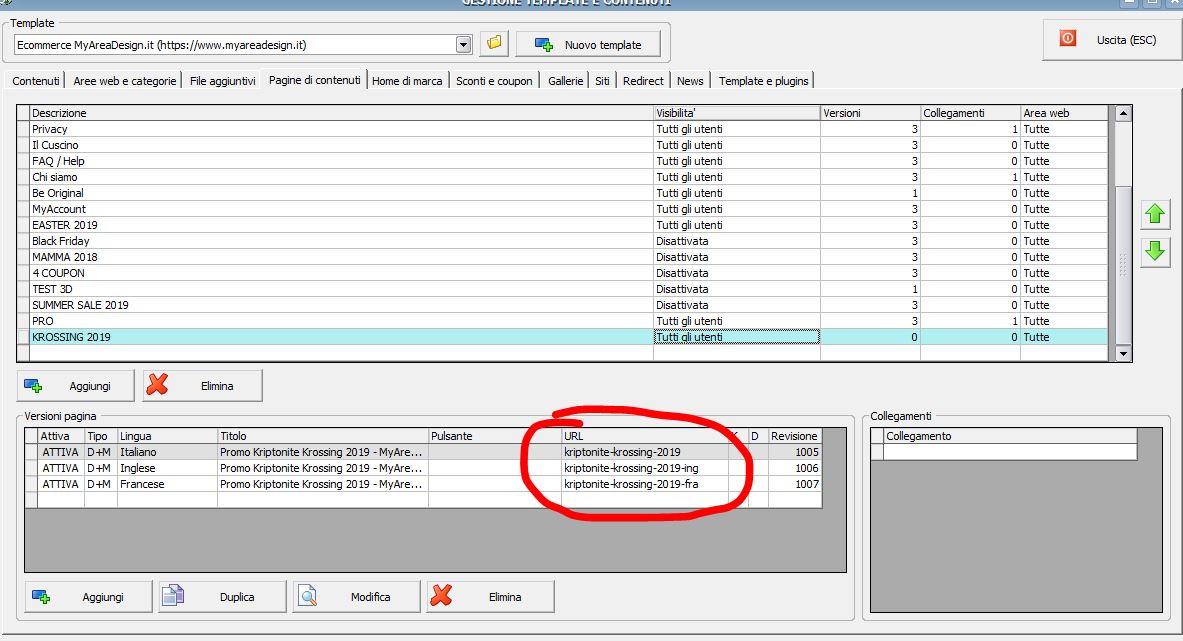Select the MyAccount page row

tap(562, 209)
